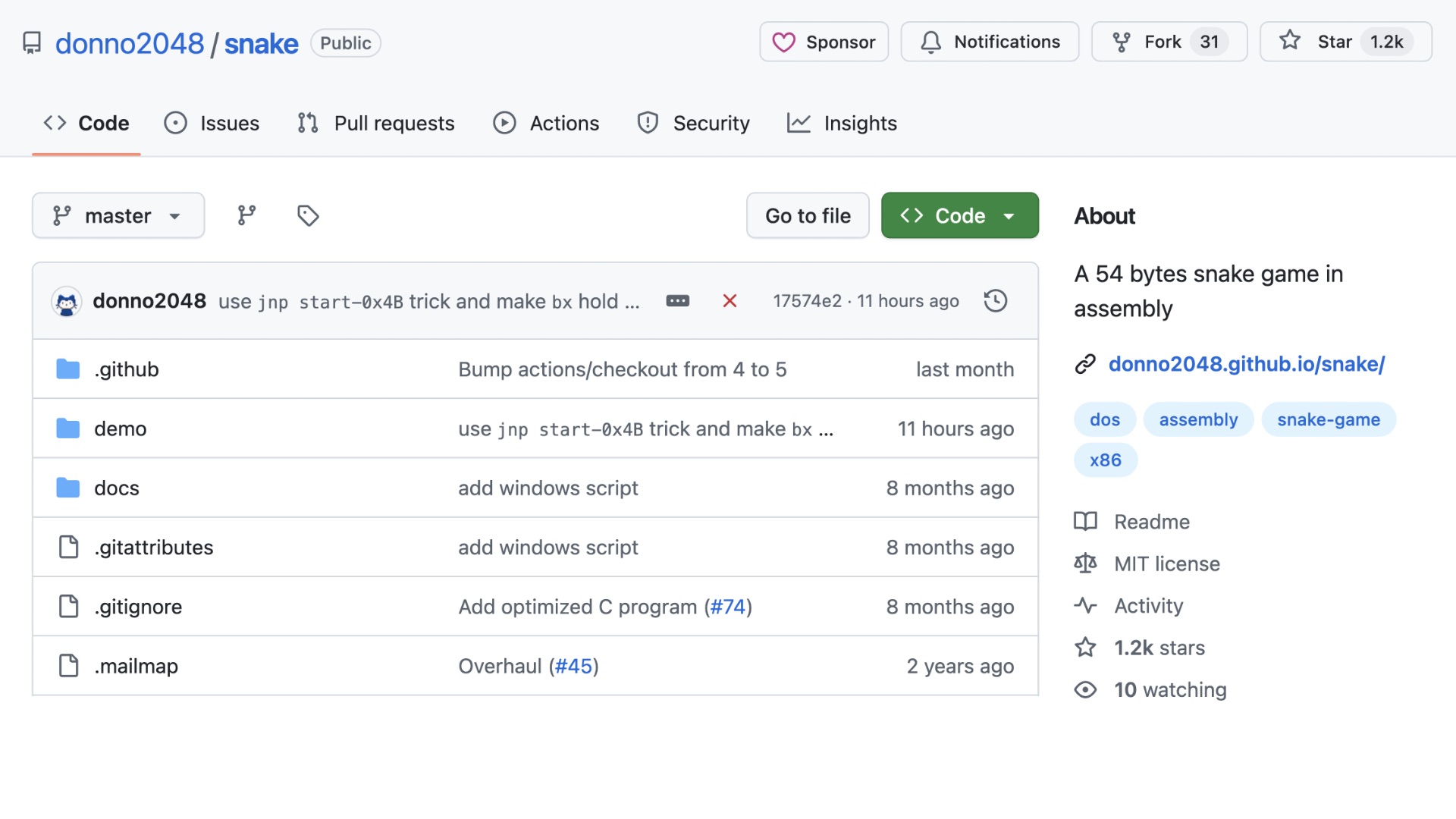
Task: Open the branches list icon
Action: coord(246,215)
